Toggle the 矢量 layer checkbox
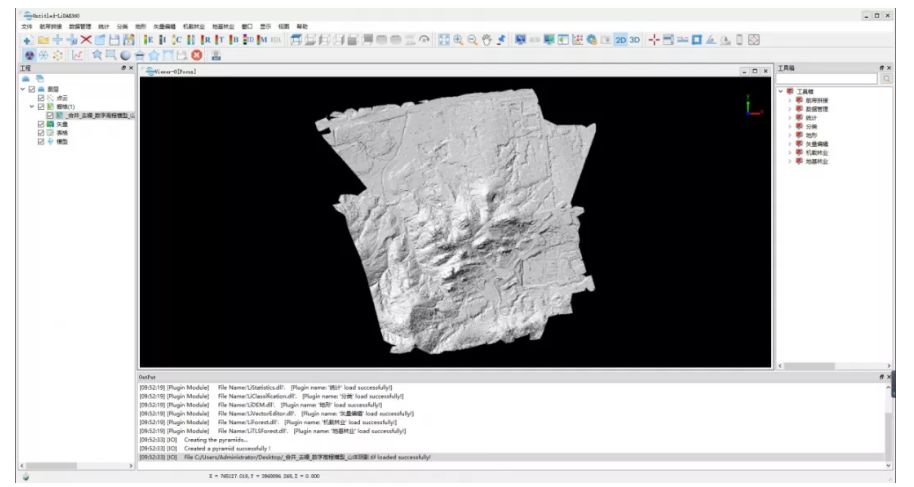The image size is (914, 487). [41, 124]
